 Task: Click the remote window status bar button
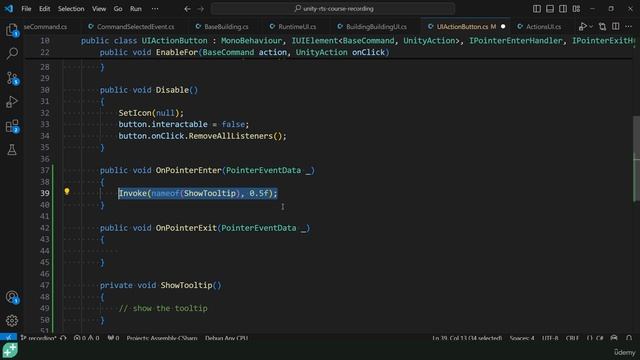click(x=8, y=338)
